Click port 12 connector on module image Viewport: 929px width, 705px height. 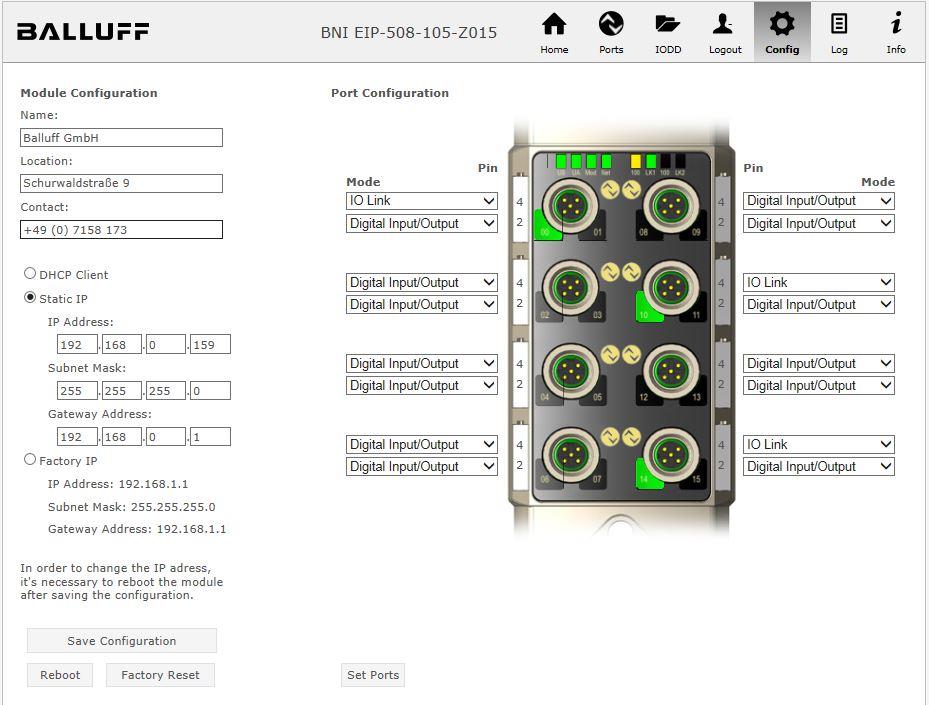(x=671, y=371)
